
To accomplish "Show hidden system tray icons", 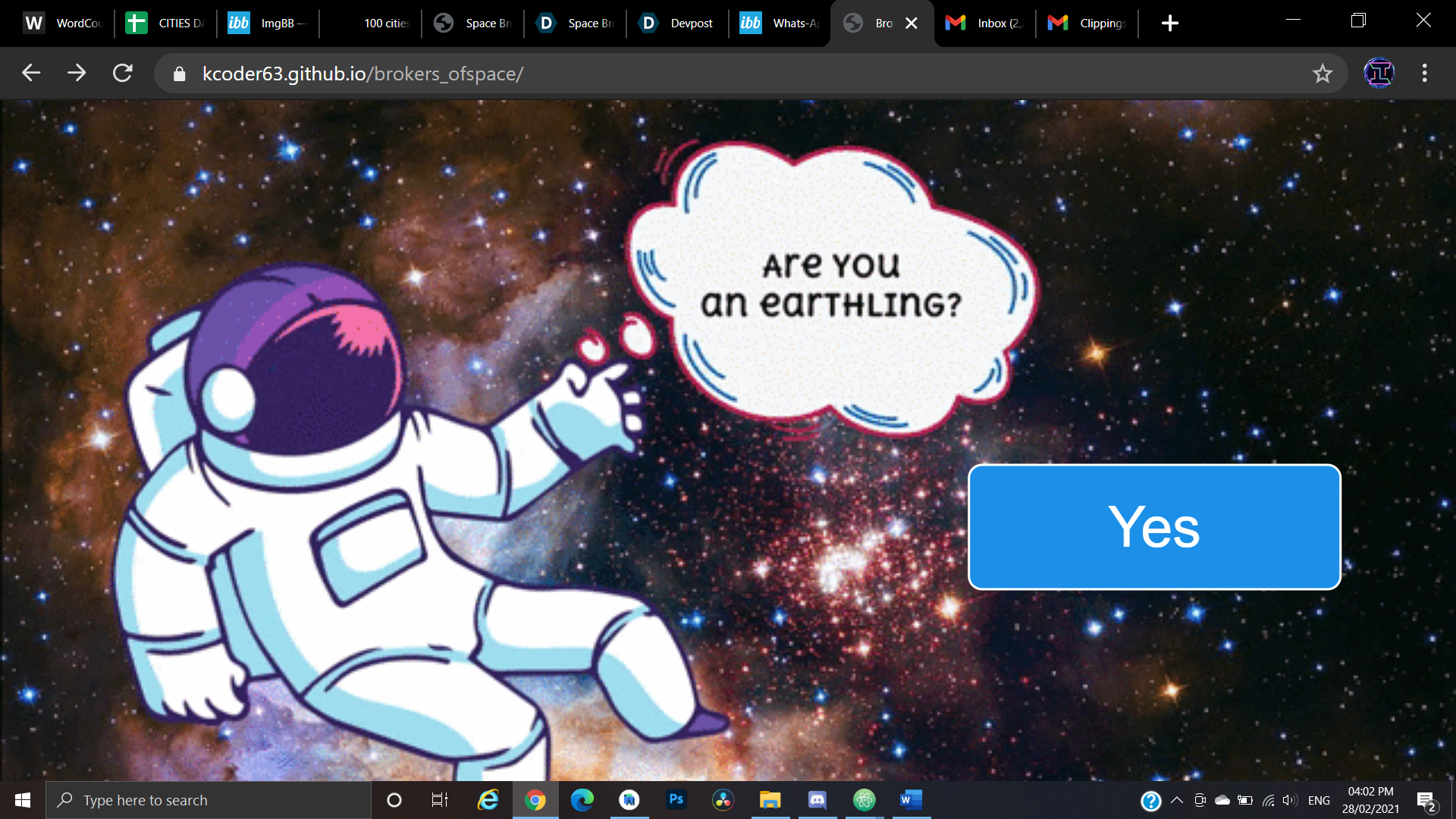I will [x=1177, y=800].
